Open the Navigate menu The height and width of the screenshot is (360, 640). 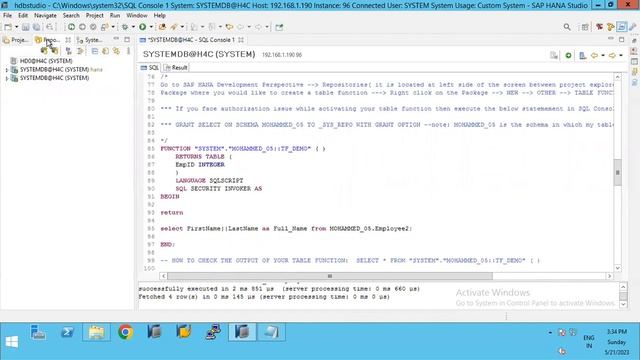(45, 16)
